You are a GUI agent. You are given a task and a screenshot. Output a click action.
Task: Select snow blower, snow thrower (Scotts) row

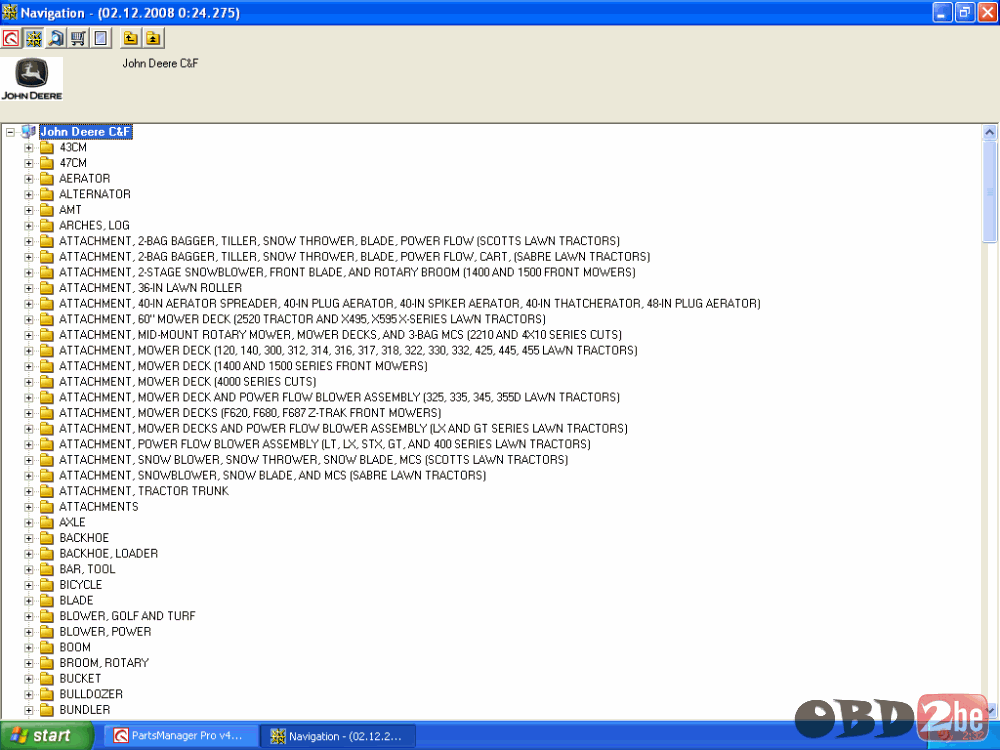point(313,460)
